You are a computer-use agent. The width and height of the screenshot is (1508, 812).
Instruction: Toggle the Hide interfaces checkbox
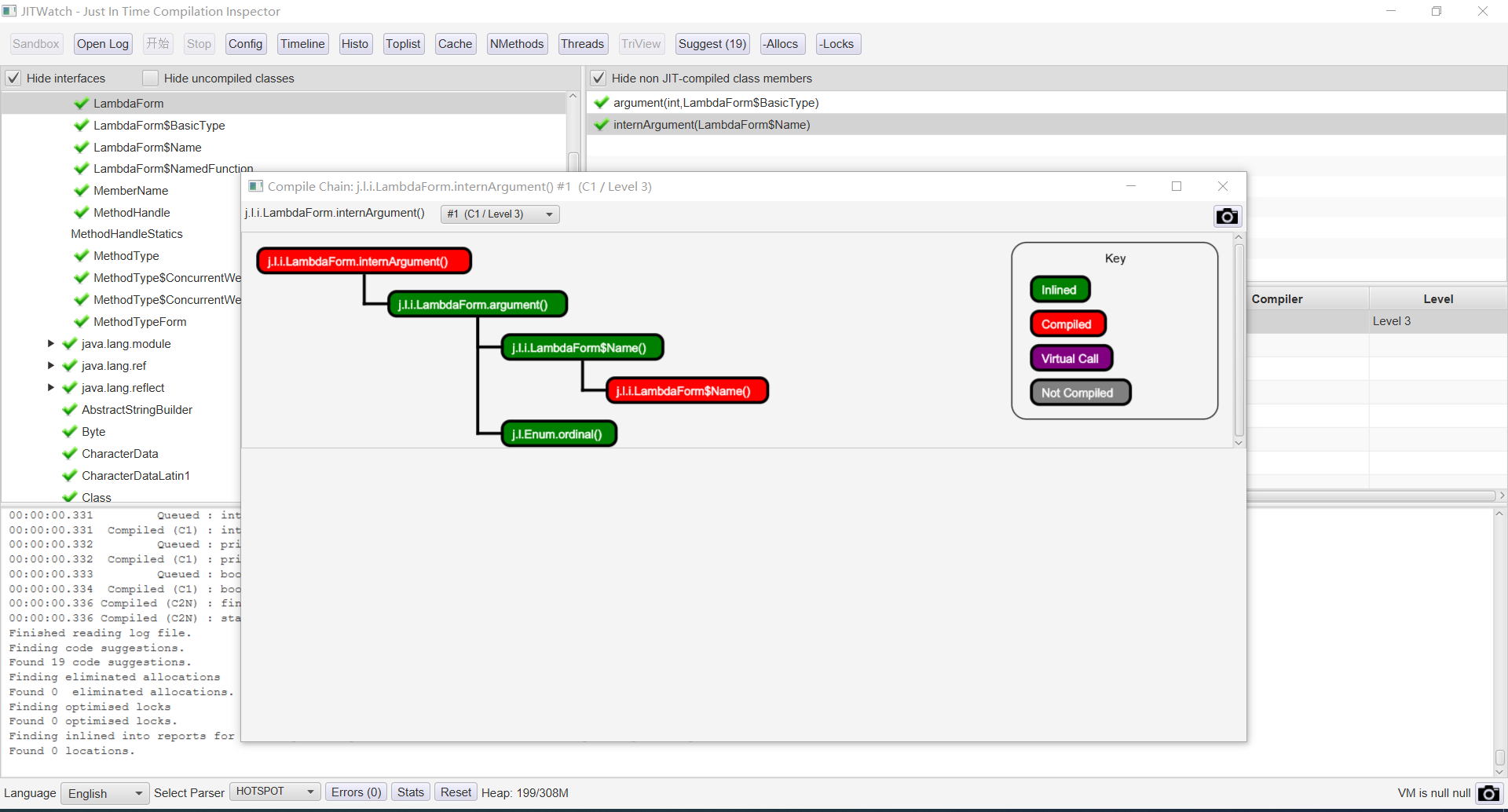point(13,79)
